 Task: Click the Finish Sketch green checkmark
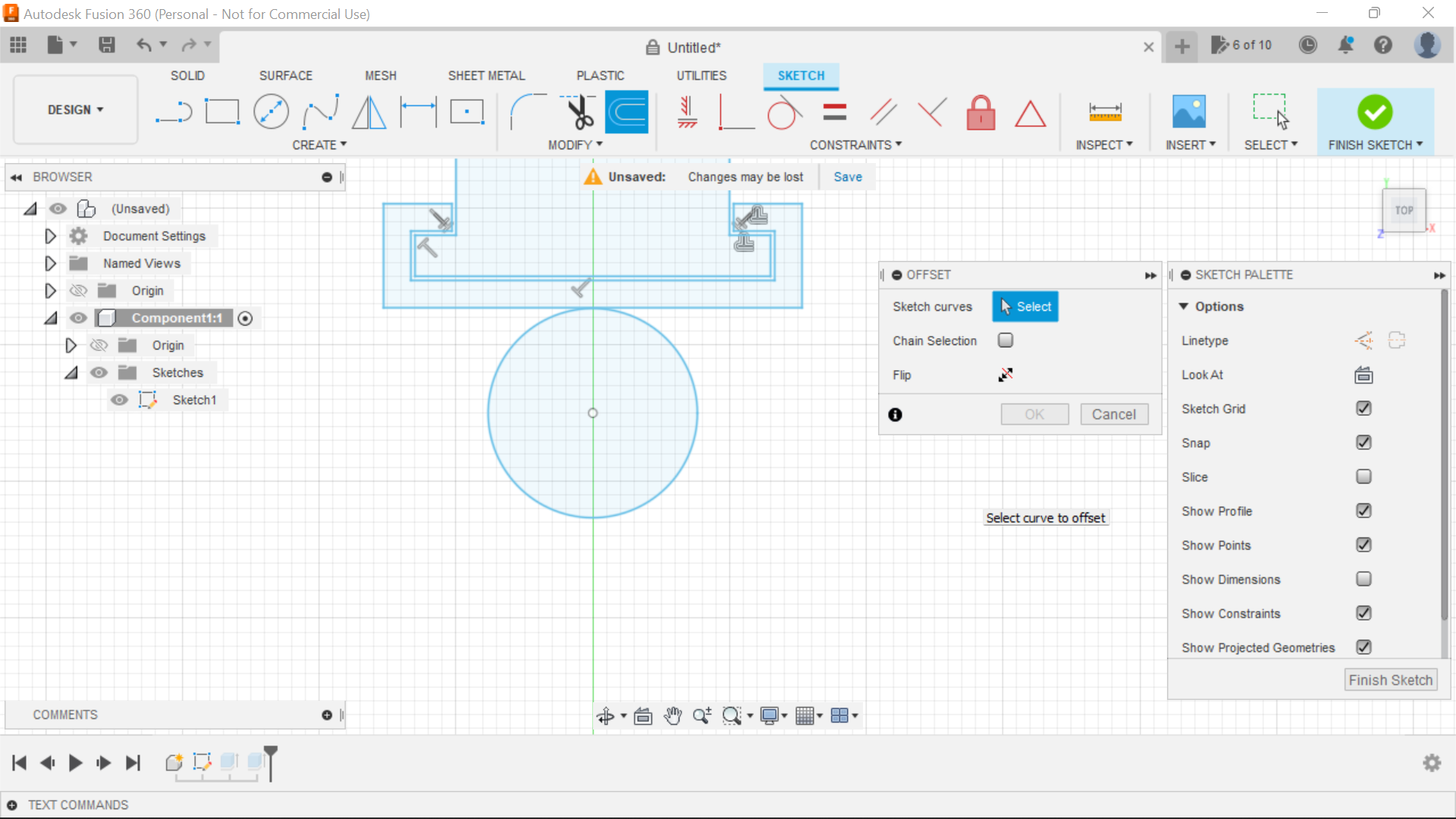pos(1375,111)
